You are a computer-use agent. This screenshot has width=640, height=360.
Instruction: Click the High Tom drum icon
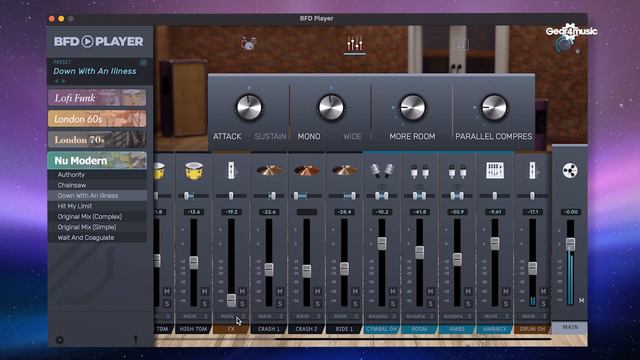point(193,170)
